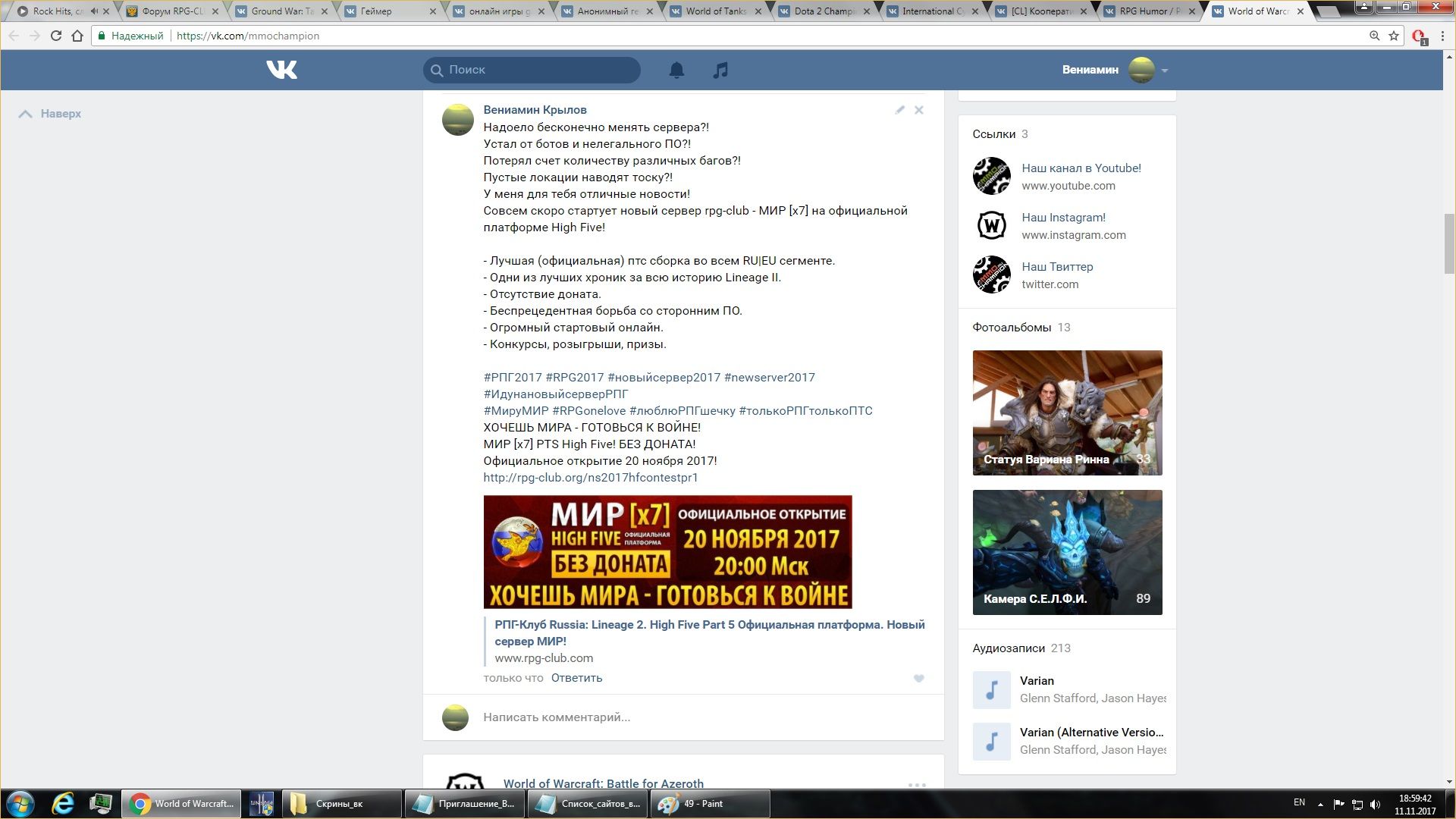
Task: Bookmark this page with star icon
Action: coord(1394,36)
